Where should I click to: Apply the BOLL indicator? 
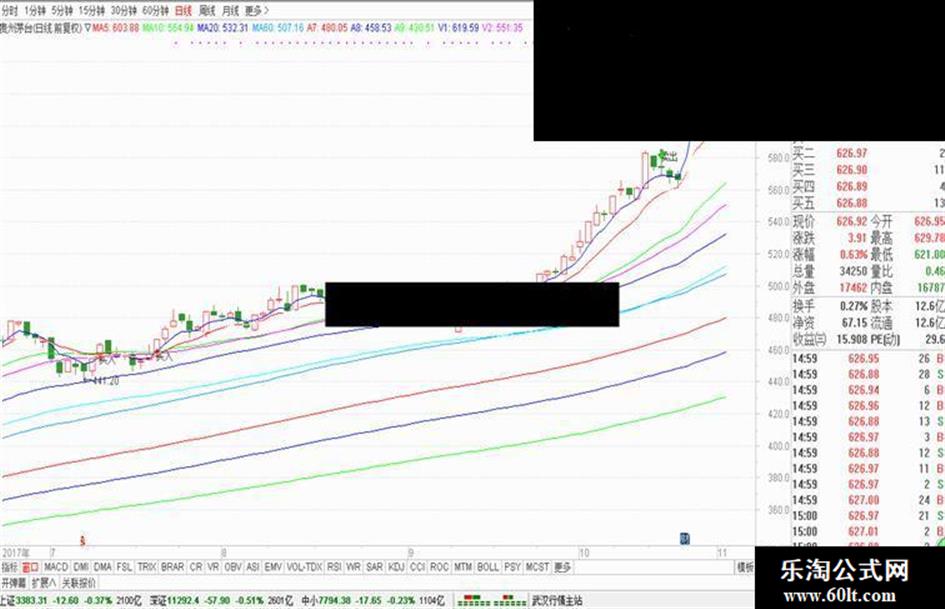[488, 567]
